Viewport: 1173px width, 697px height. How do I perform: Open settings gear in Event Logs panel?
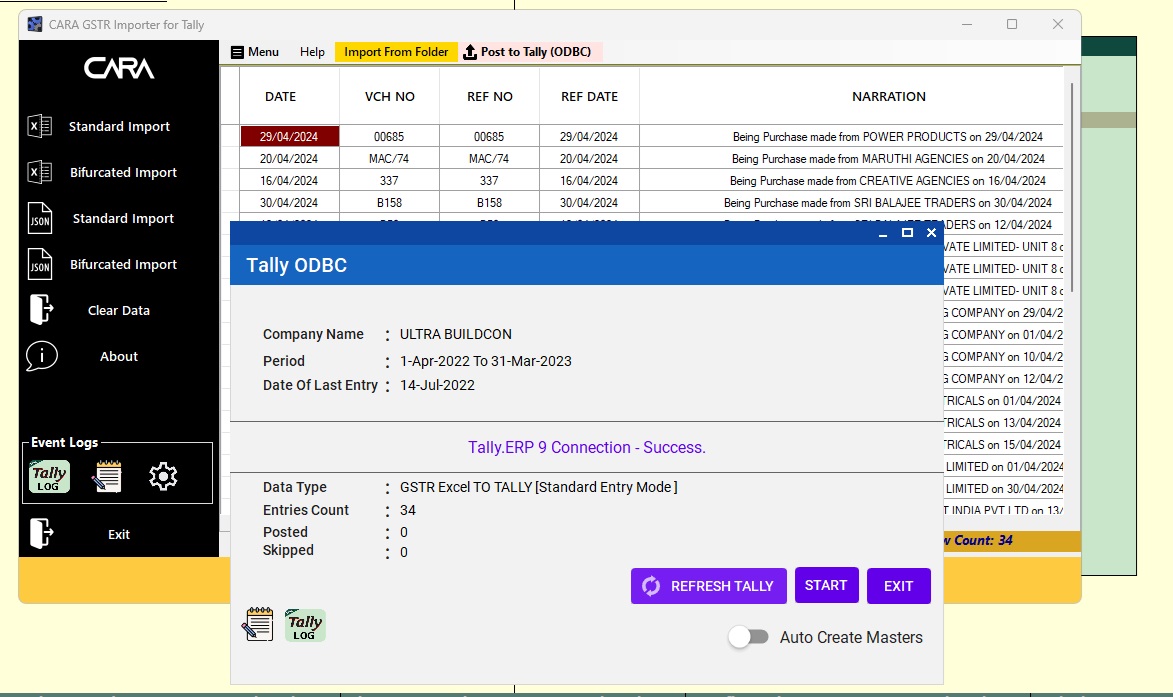(x=163, y=476)
